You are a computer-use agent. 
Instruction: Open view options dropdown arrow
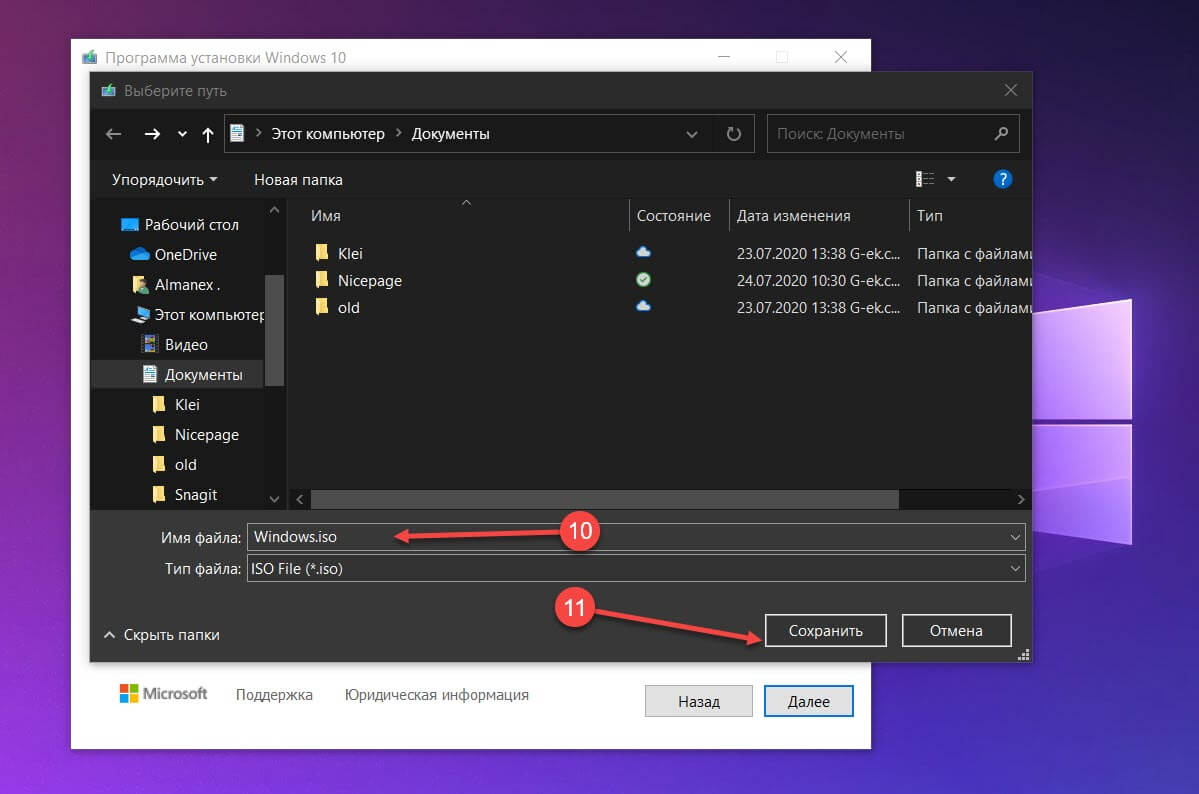(951, 179)
